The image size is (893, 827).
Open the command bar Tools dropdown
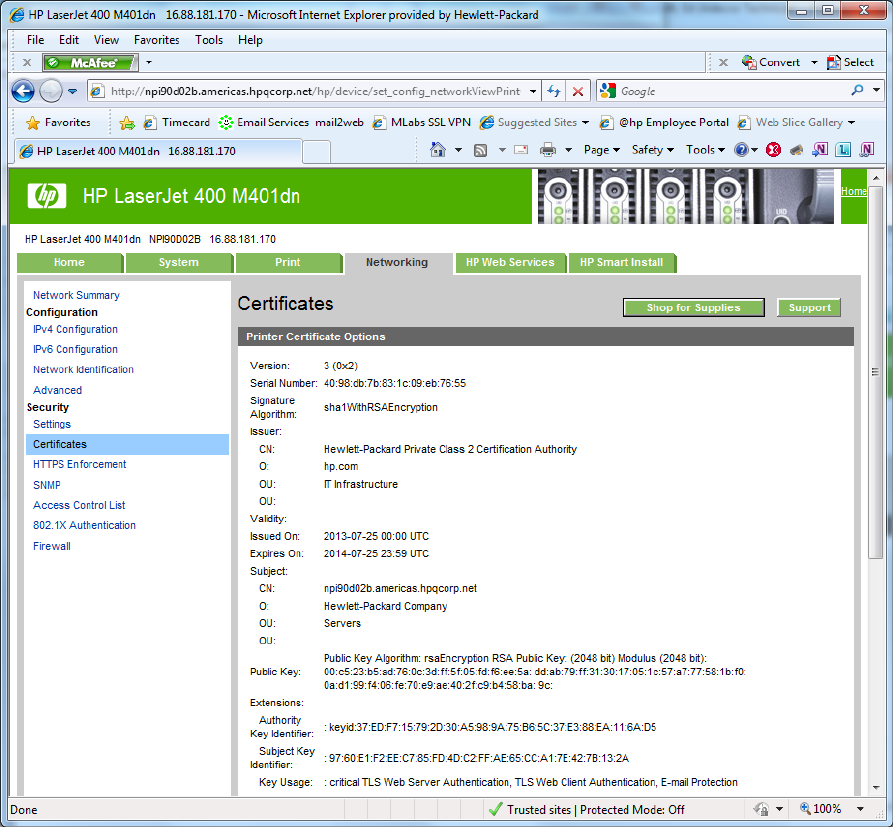[705, 150]
